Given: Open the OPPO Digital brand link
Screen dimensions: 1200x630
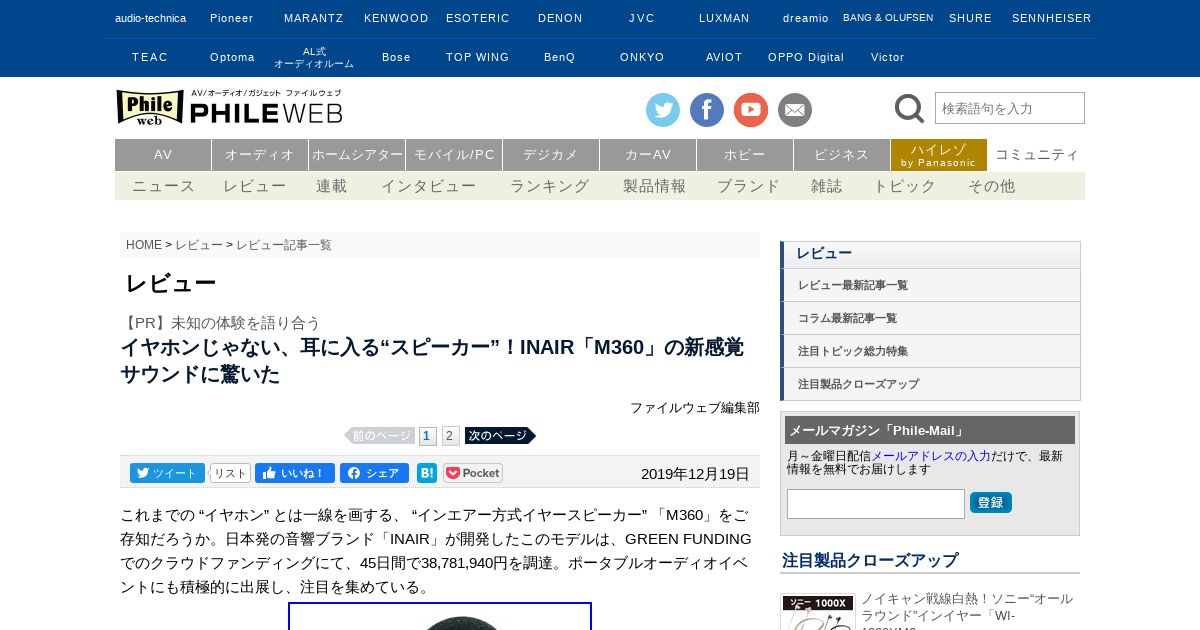Looking at the screenshot, I should pyautogui.click(x=806, y=57).
